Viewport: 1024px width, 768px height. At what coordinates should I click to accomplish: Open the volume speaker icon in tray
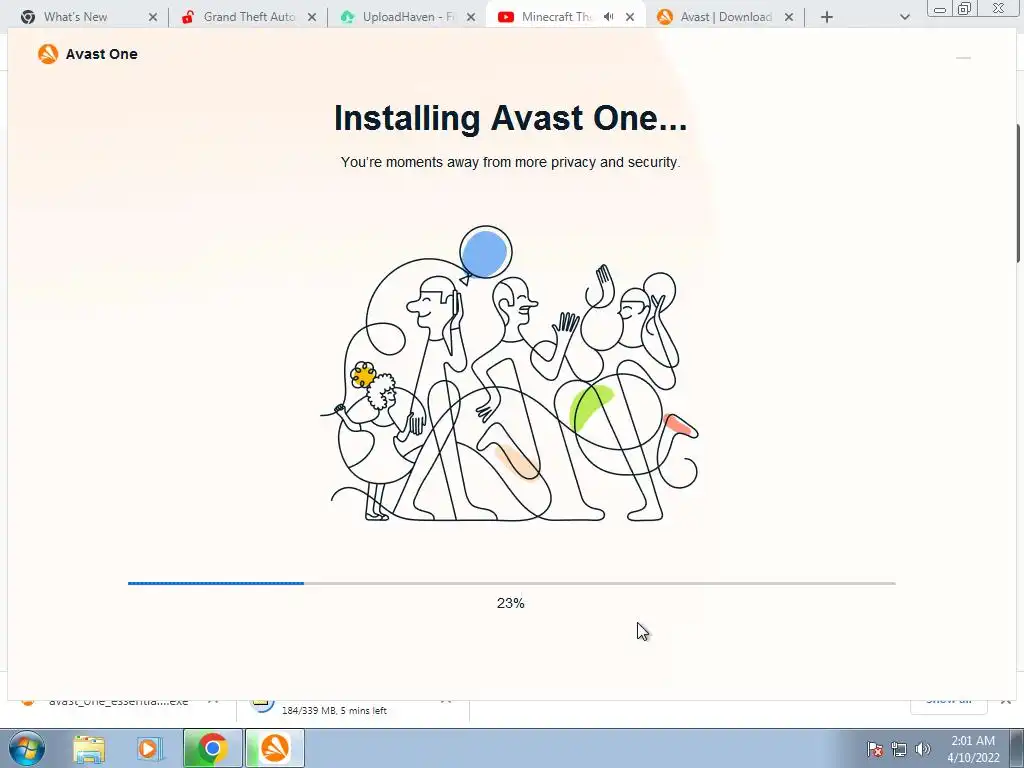tap(922, 749)
